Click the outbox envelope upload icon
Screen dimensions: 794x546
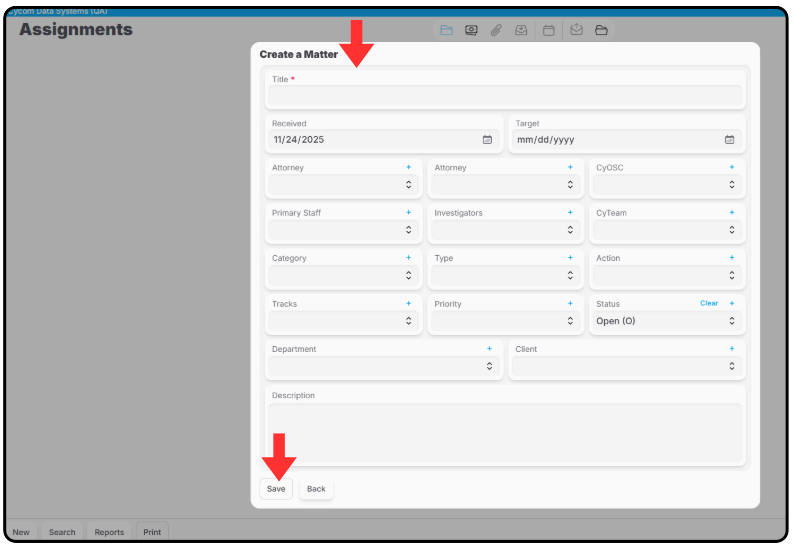click(x=576, y=30)
